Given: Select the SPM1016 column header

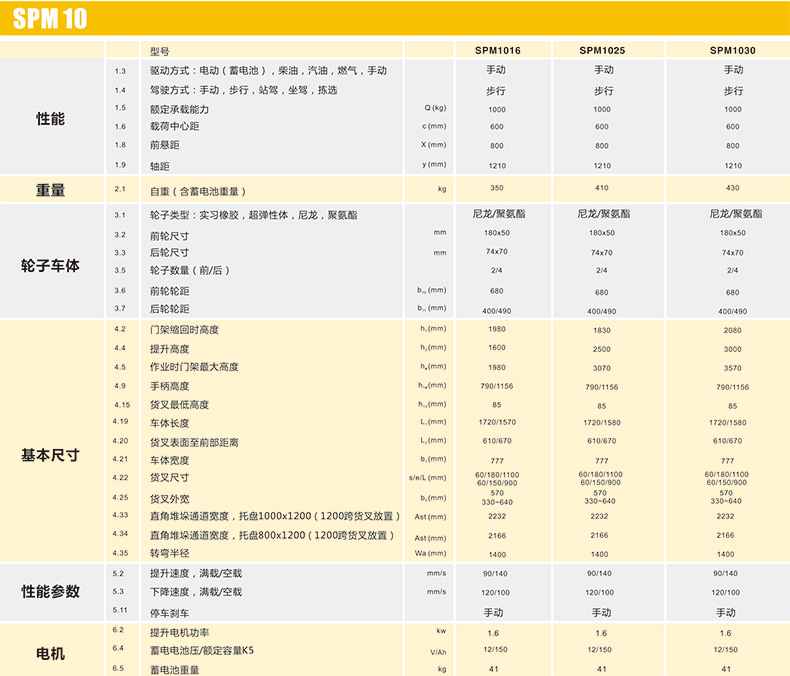Looking at the screenshot, I should pos(497,50).
